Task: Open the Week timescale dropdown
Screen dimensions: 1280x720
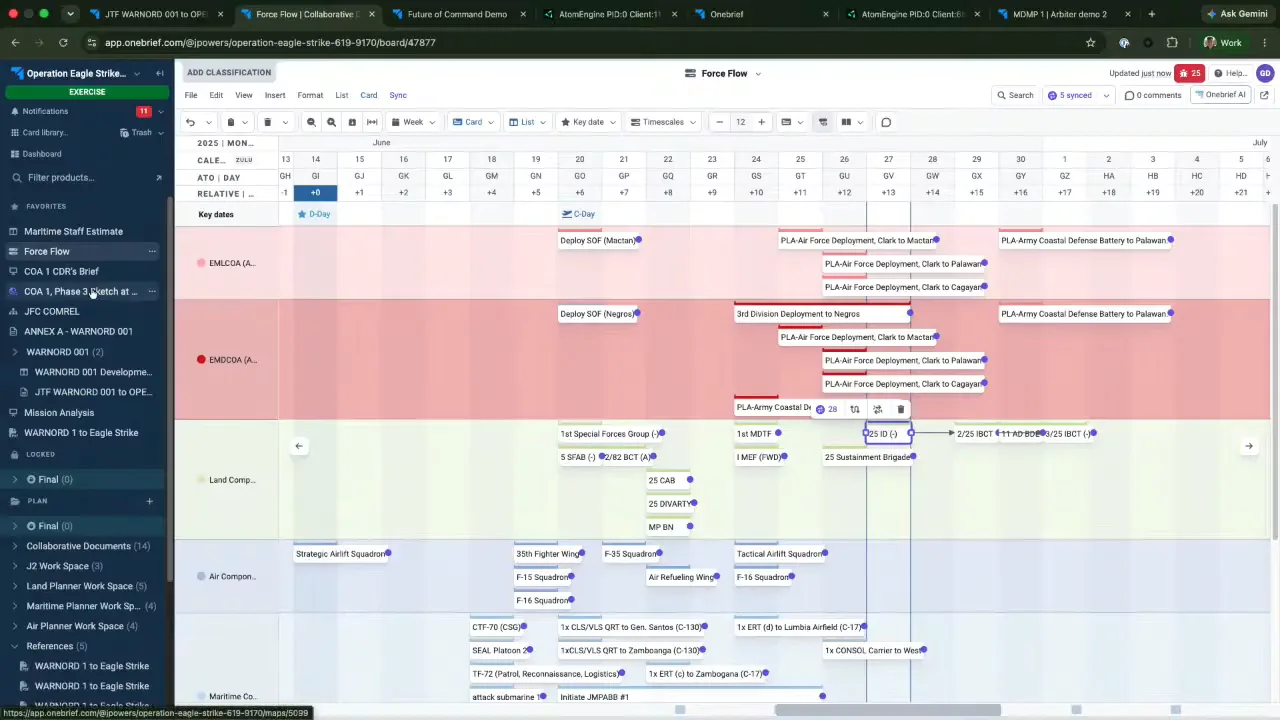Action: point(412,122)
